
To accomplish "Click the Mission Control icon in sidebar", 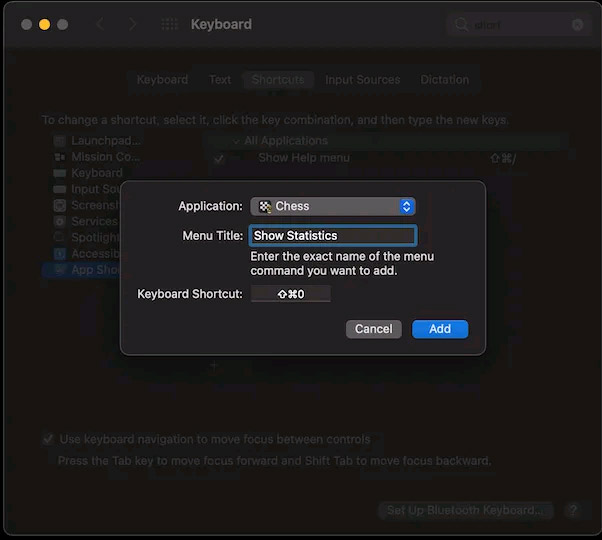I will (60, 157).
